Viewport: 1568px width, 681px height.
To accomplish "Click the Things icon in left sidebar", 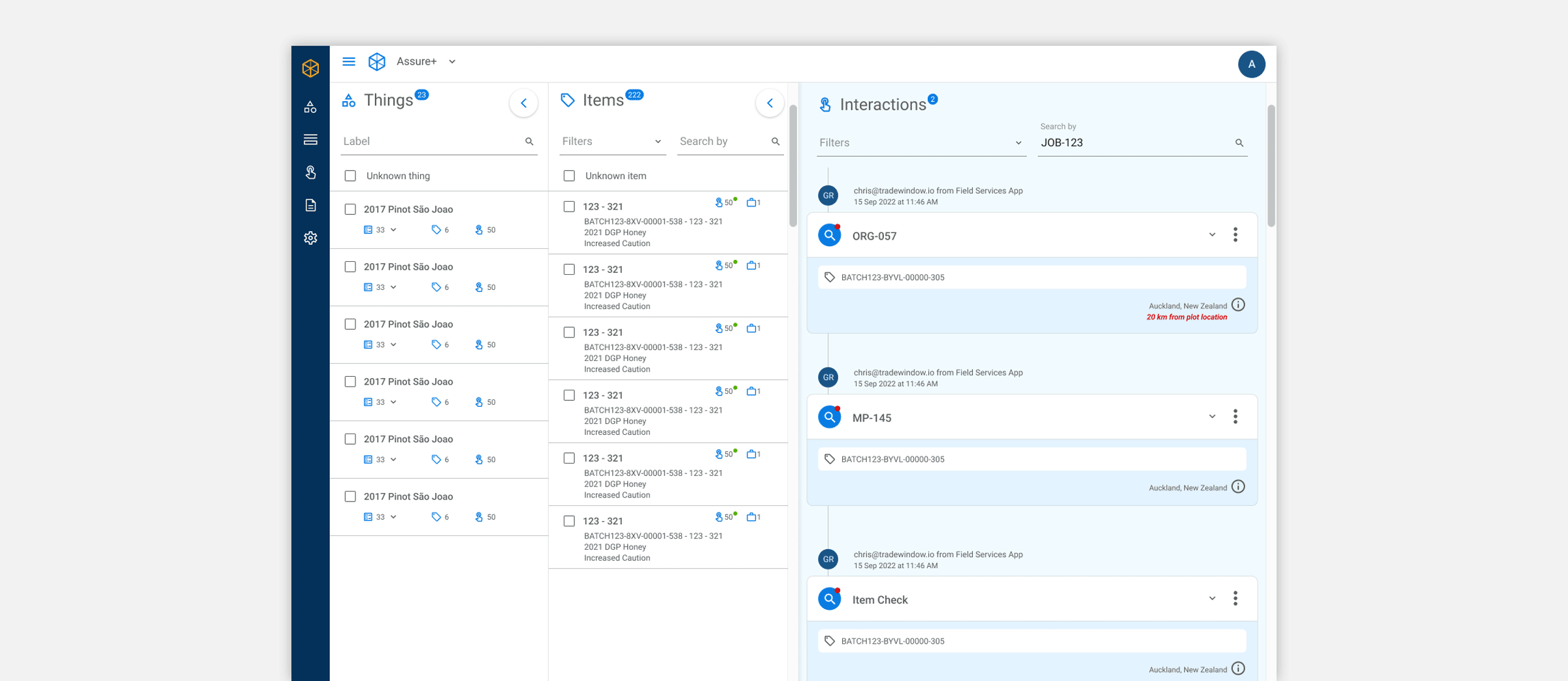I will 310,107.
